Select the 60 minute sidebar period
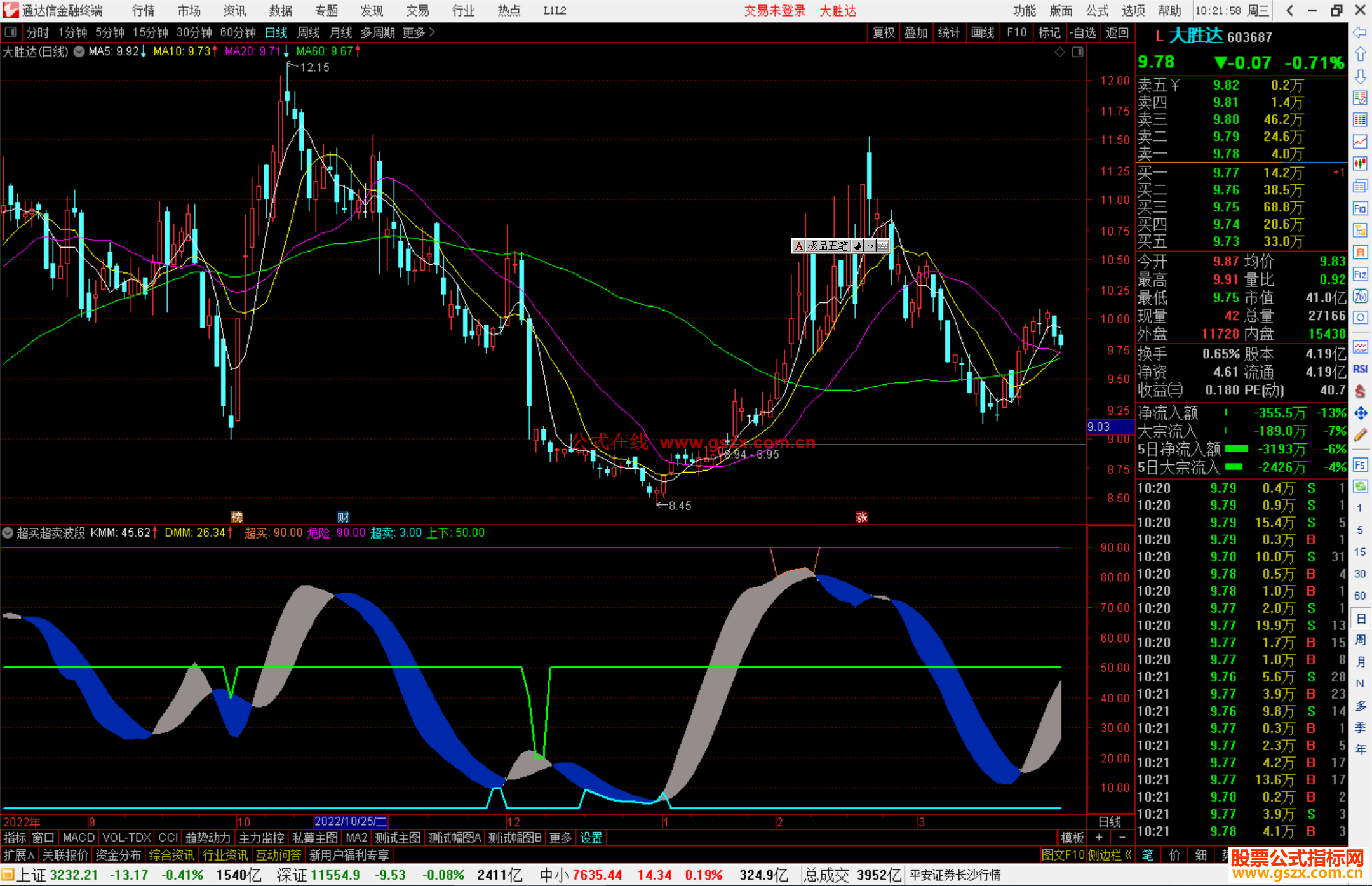Viewport: 1372px width, 886px height. pos(1360,596)
